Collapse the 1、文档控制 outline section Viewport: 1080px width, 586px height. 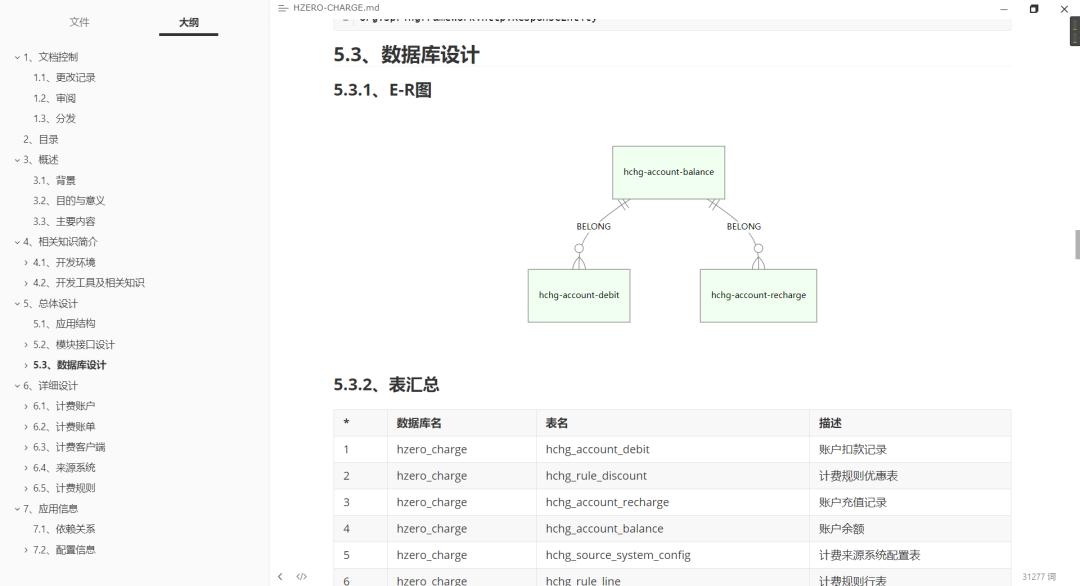(x=17, y=57)
